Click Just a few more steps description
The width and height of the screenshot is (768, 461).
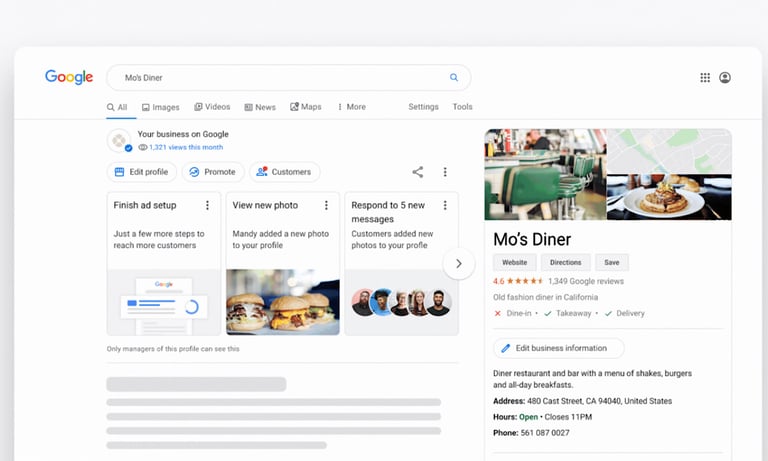coord(159,240)
